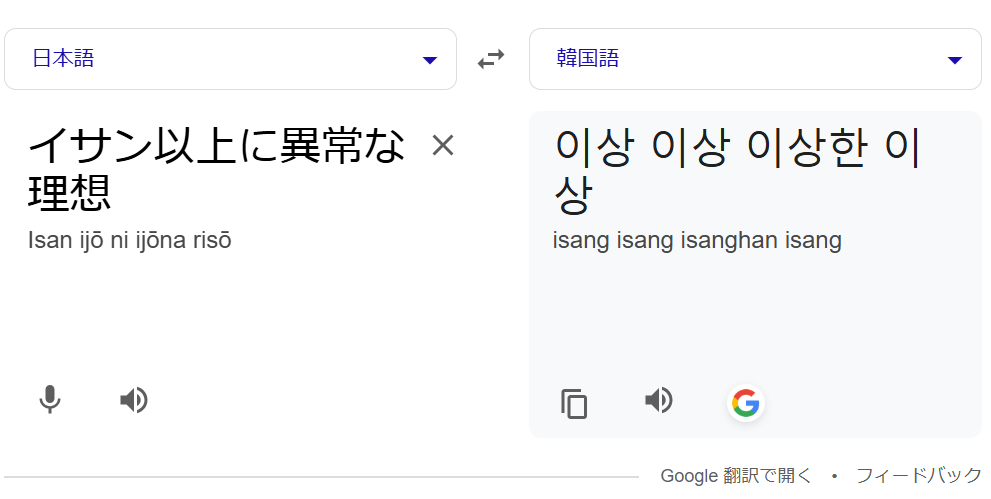
Task: Select the 日本語 language label
Action: tap(63, 59)
